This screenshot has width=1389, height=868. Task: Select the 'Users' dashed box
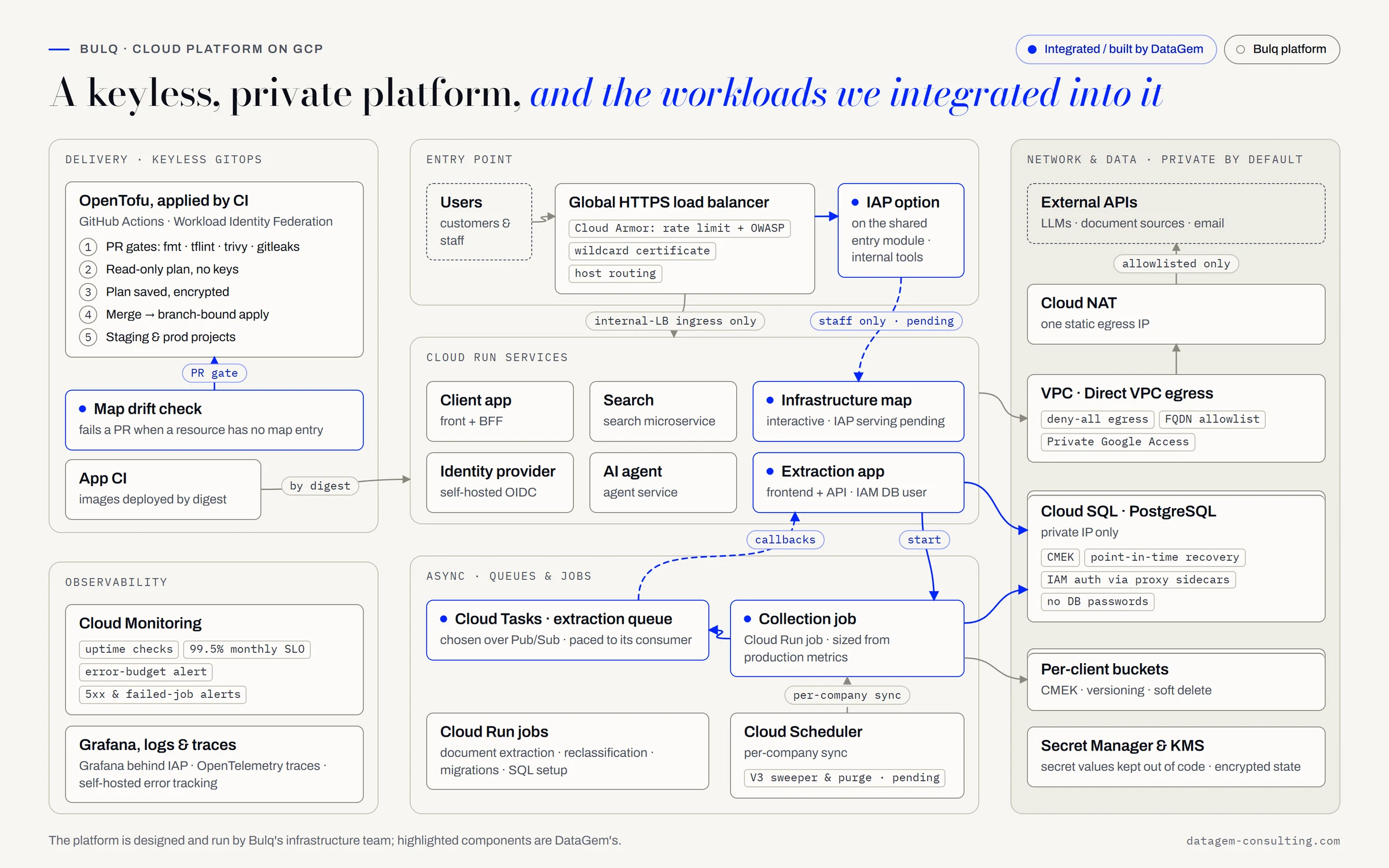(479, 222)
